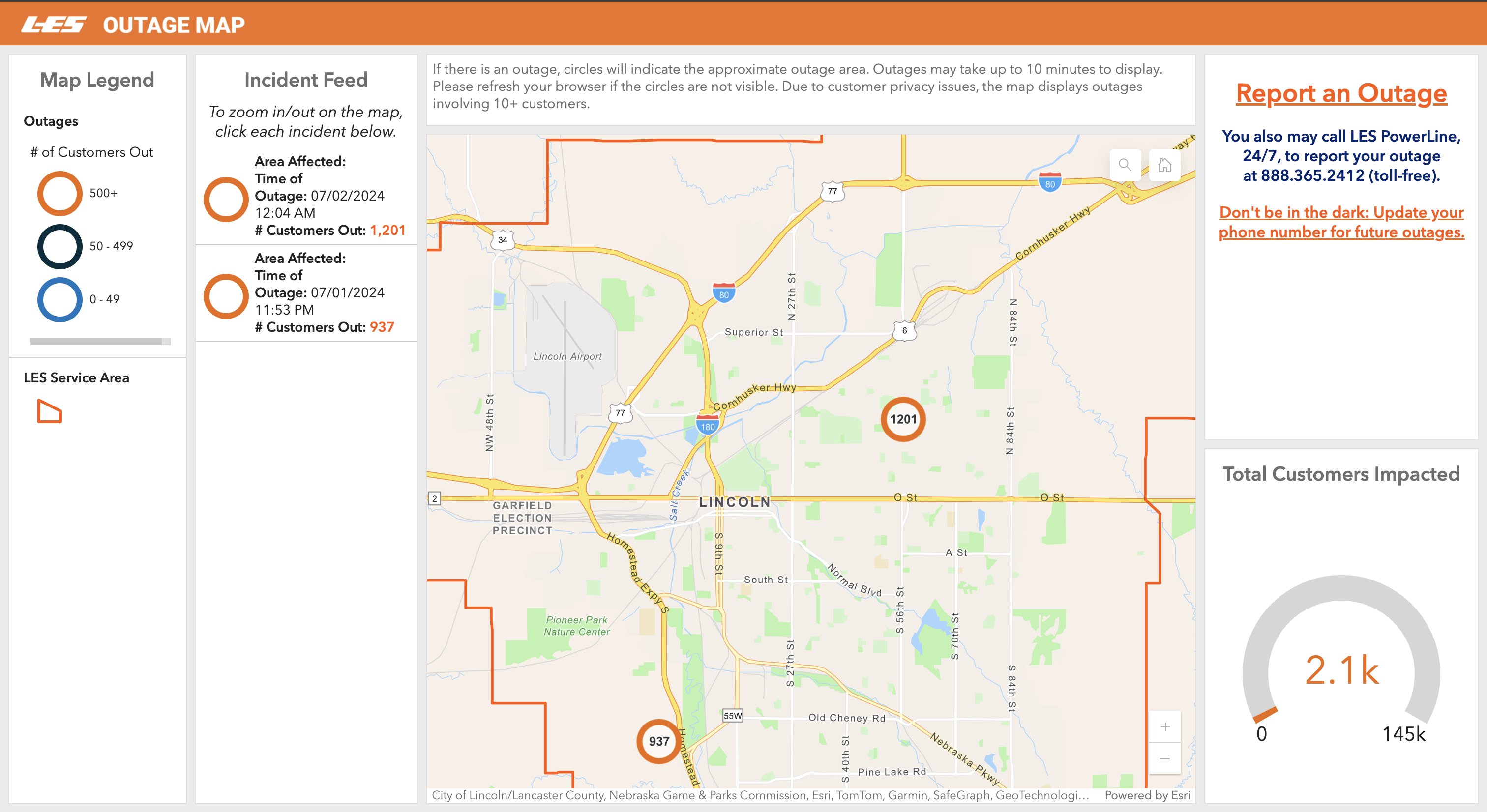Click the Map Legend horizontal scrollbar
This screenshot has height=812, width=1487.
(96, 342)
